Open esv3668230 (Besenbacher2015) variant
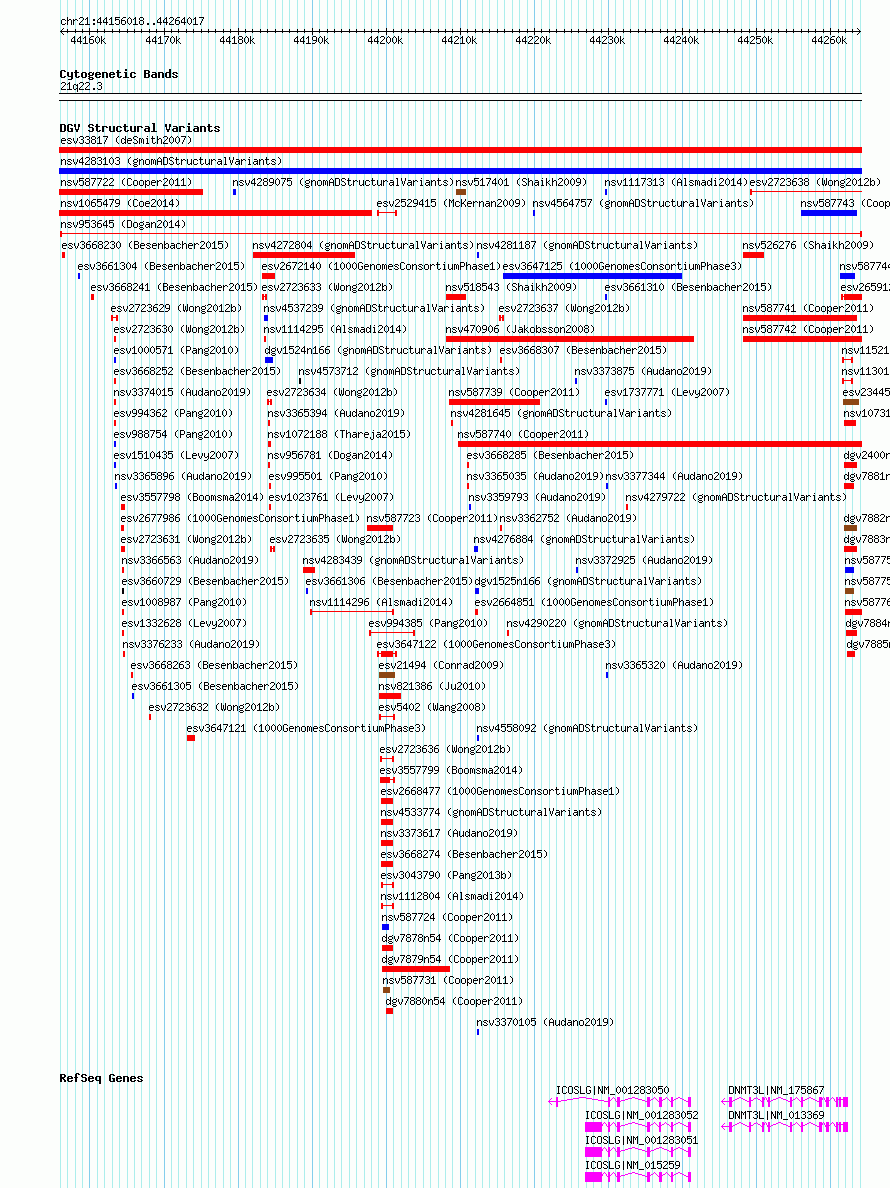Image resolution: width=890 pixels, height=1188 pixels. coord(145,245)
